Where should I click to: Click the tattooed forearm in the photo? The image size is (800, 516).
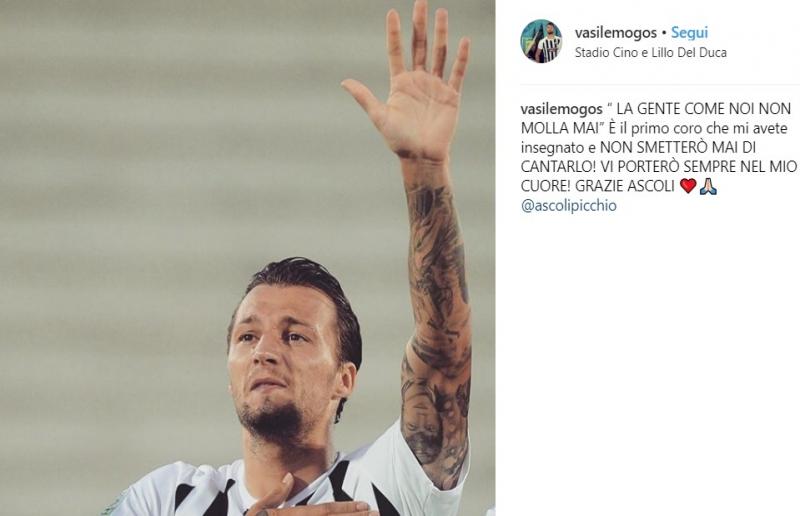(435, 316)
